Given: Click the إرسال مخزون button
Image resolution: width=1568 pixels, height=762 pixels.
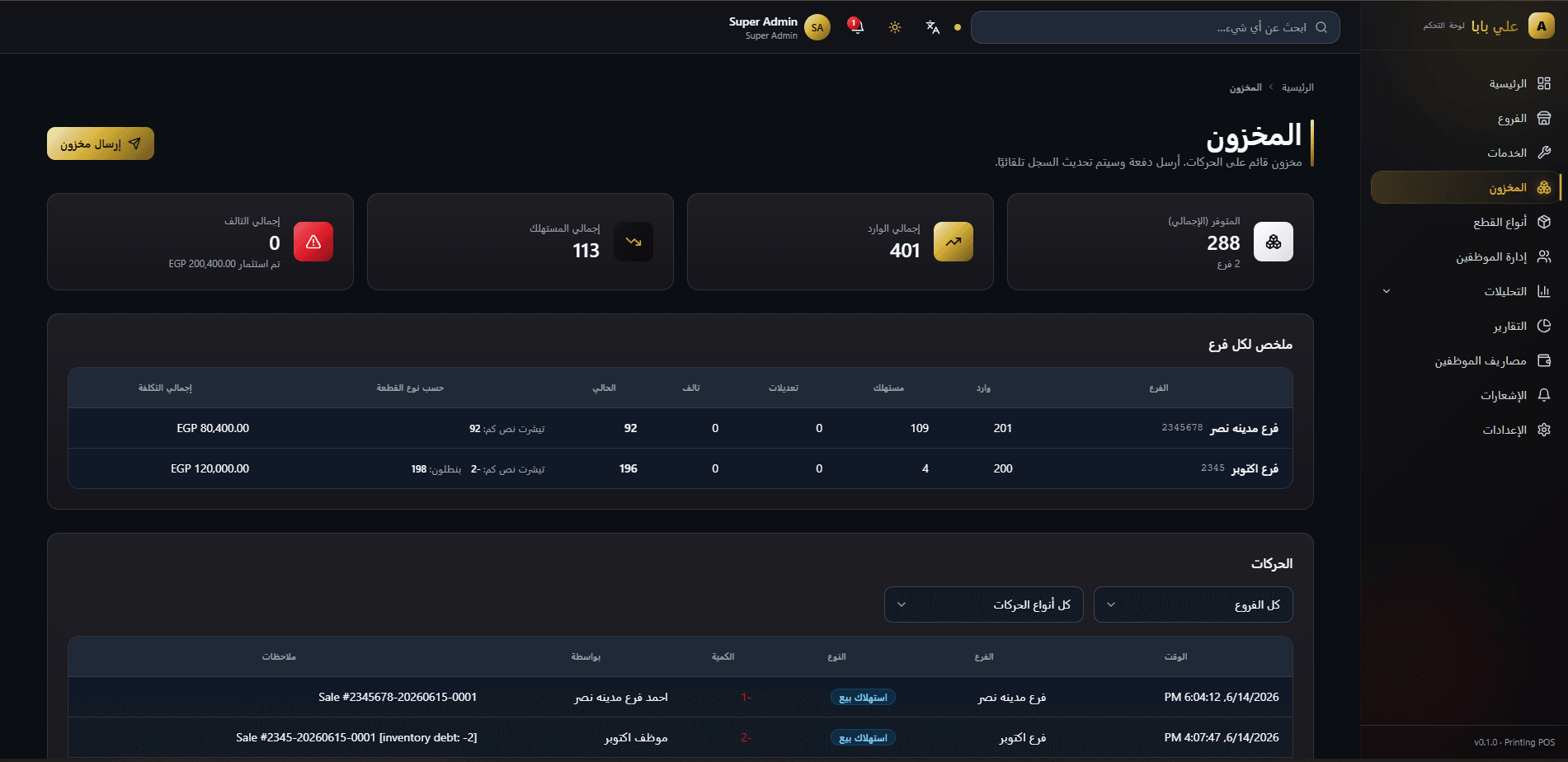Looking at the screenshot, I should tap(101, 143).
